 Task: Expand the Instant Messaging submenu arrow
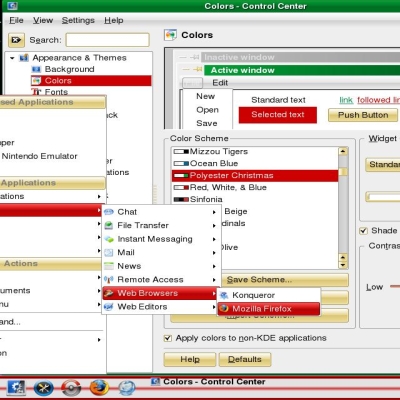(x=214, y=239)
